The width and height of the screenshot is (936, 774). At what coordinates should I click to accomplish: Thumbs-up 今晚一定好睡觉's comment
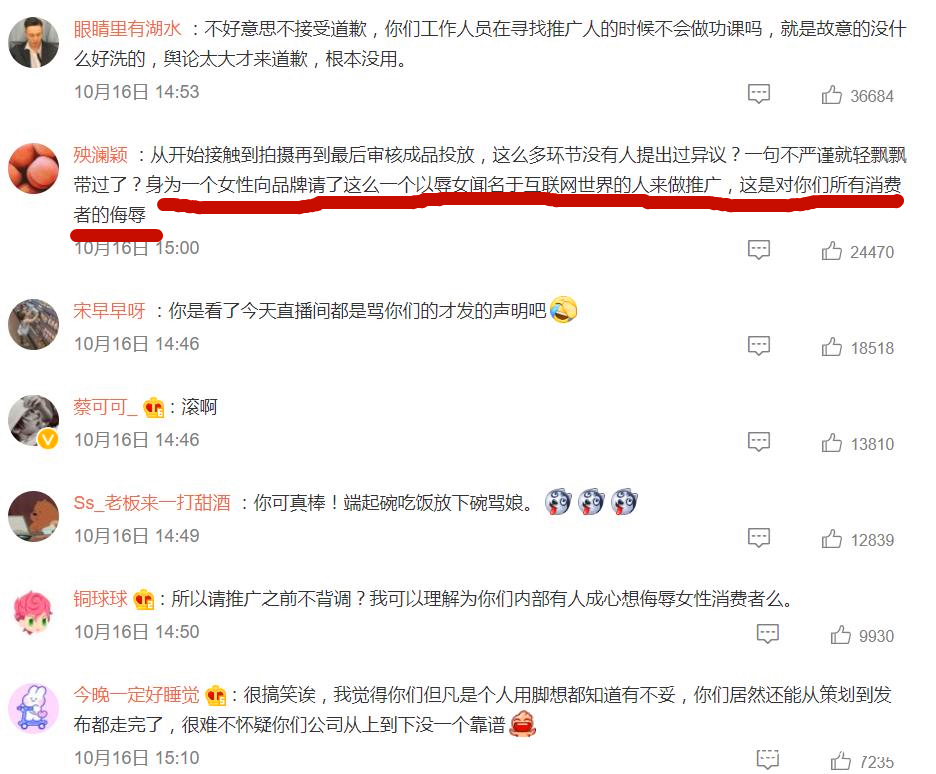click(840, 761)
